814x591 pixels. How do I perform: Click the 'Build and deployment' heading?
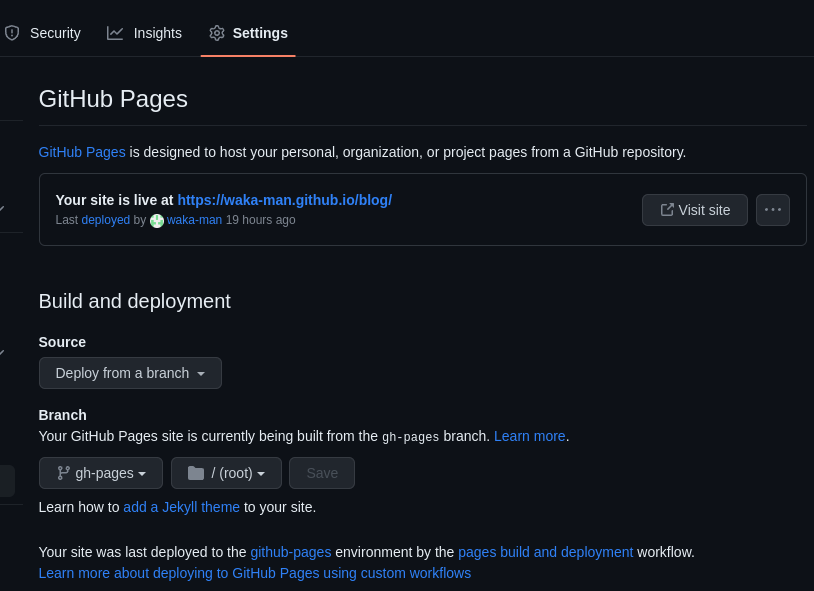point(134,301)
